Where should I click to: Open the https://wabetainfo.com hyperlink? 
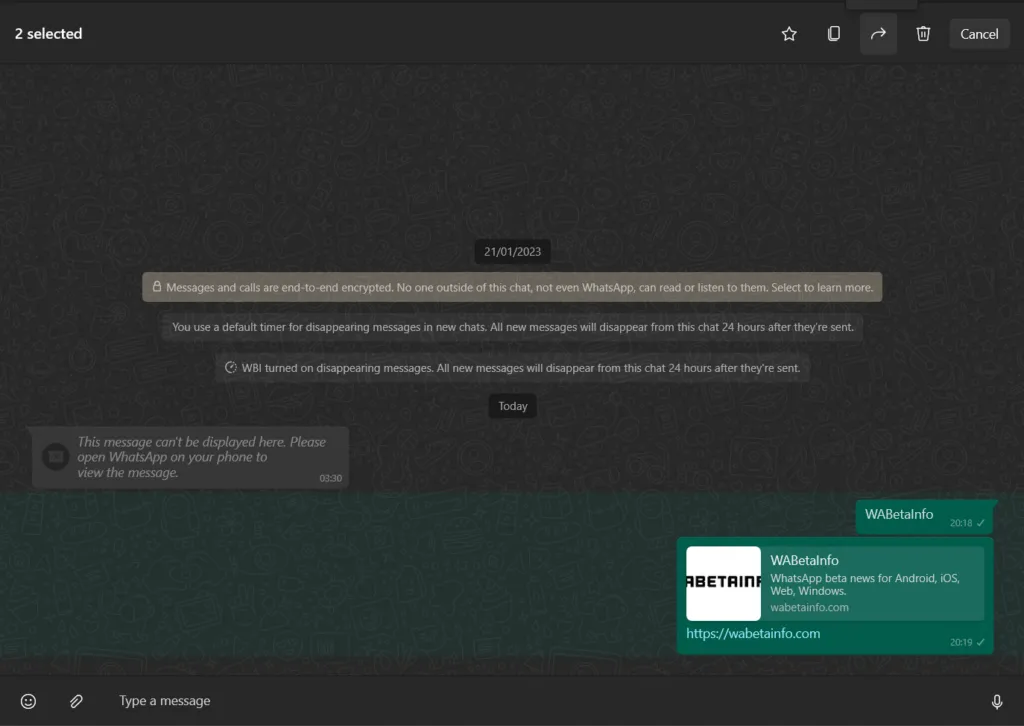(x=753, y=633)
